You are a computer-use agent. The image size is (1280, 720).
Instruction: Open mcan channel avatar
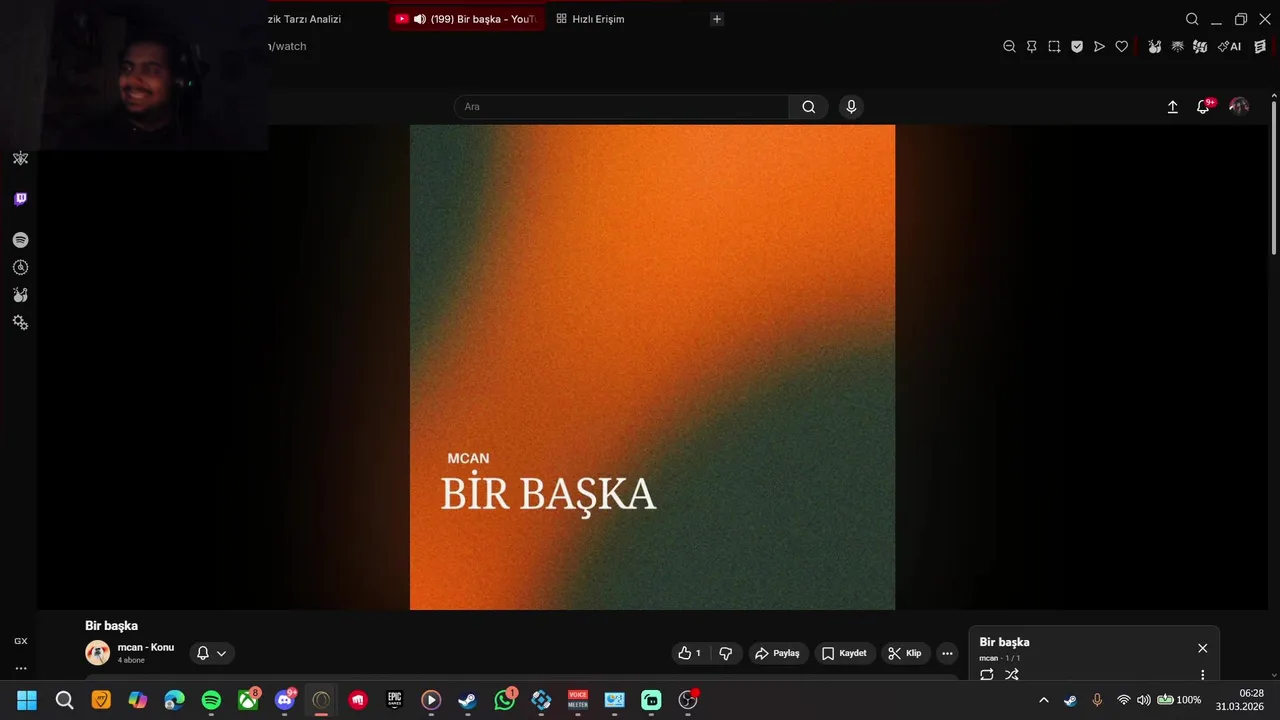98,653
